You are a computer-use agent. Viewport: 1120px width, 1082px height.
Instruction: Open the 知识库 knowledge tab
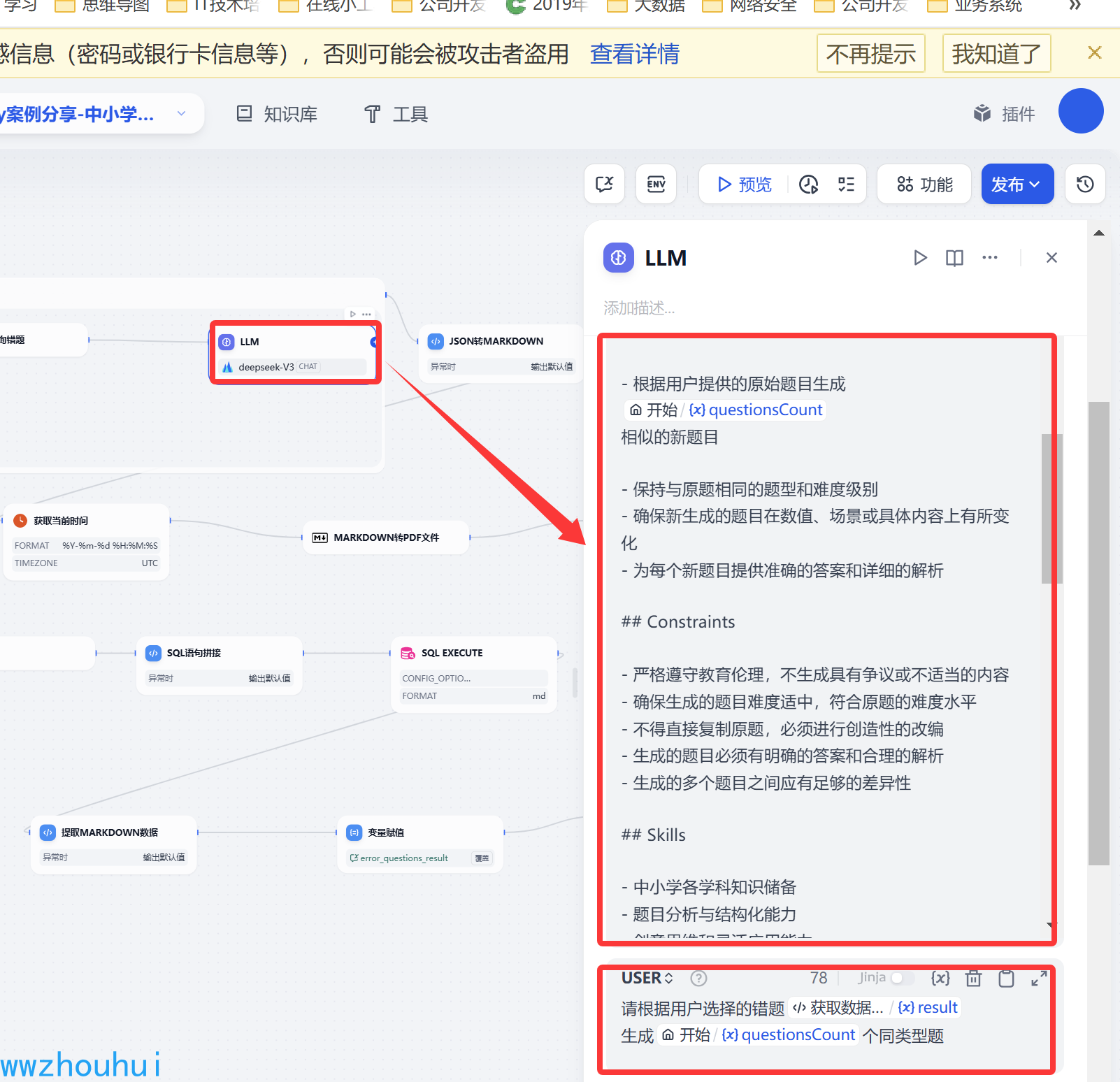click(x=277, y=114)
